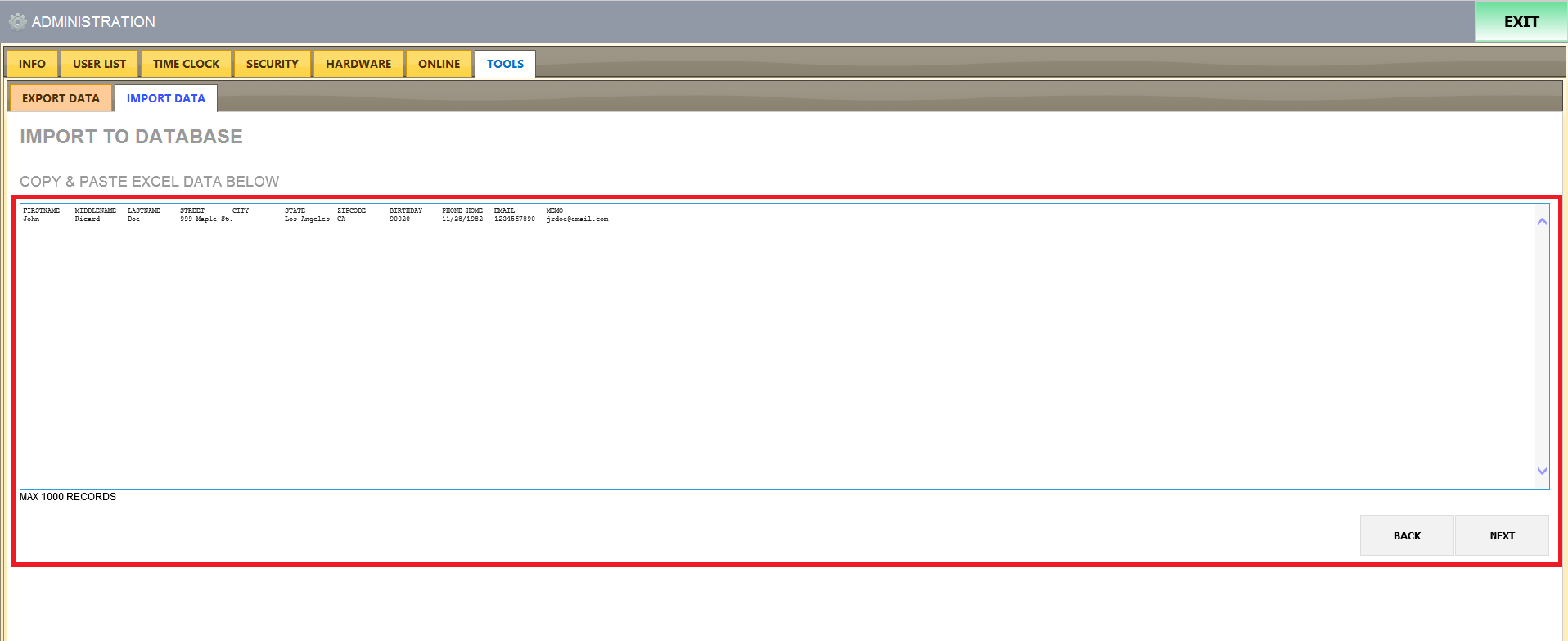Click the scroll down arrow in data box

tap(1542, 471)
